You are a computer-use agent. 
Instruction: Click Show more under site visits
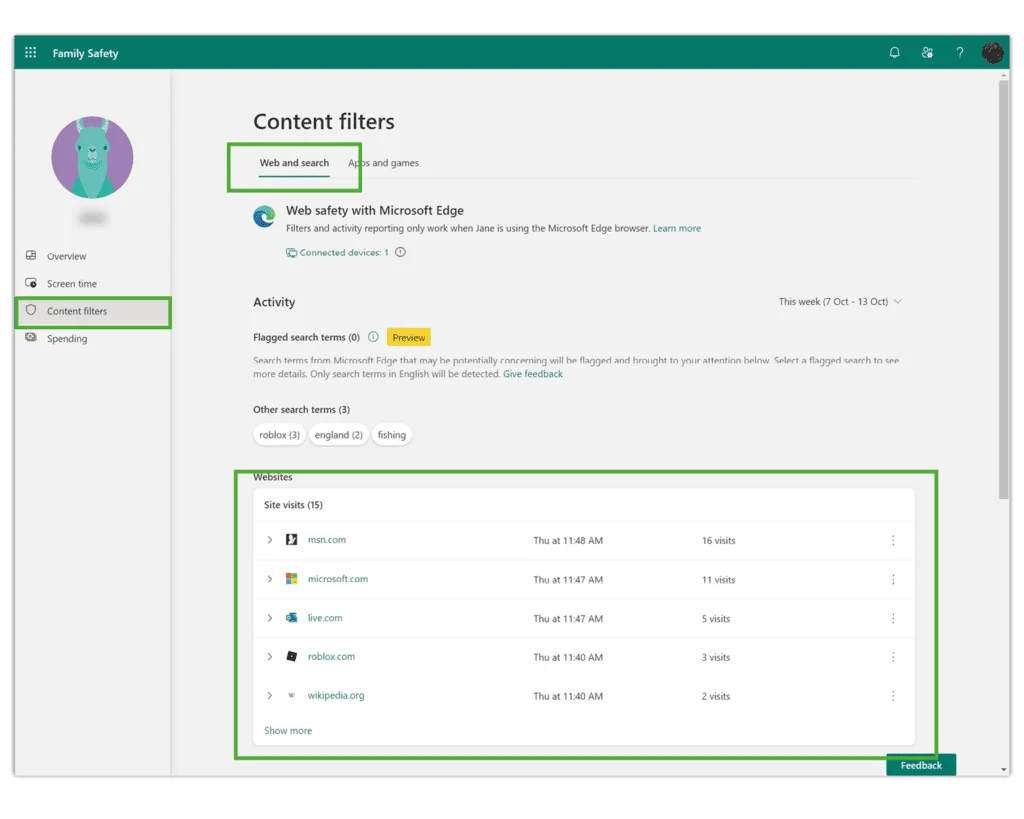[x=288, y=730]
